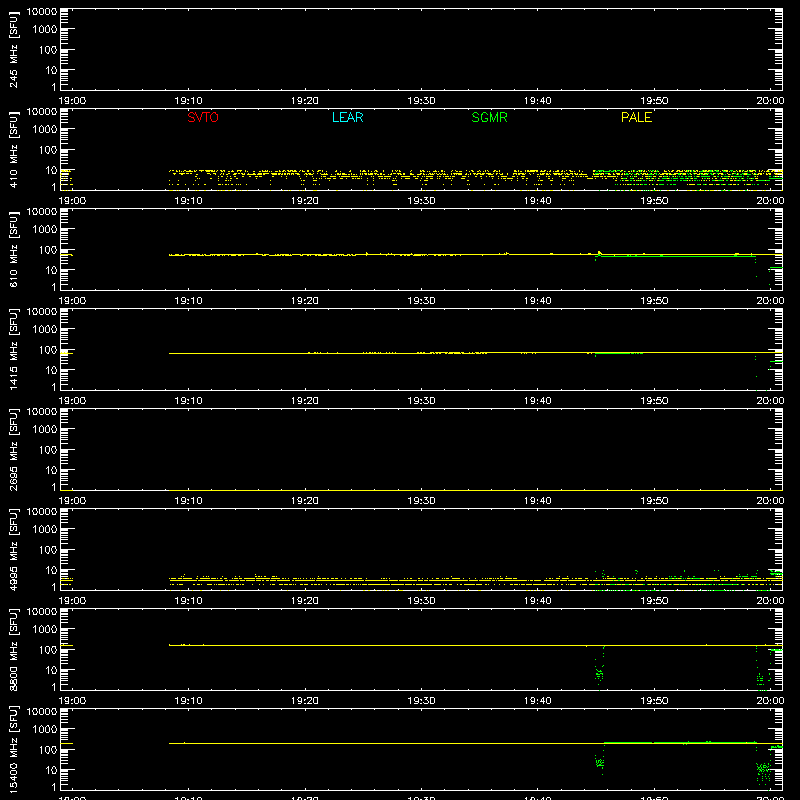Click the cyan LEAR station label
This screenshot has height=800, width=800.
(347, 117)
